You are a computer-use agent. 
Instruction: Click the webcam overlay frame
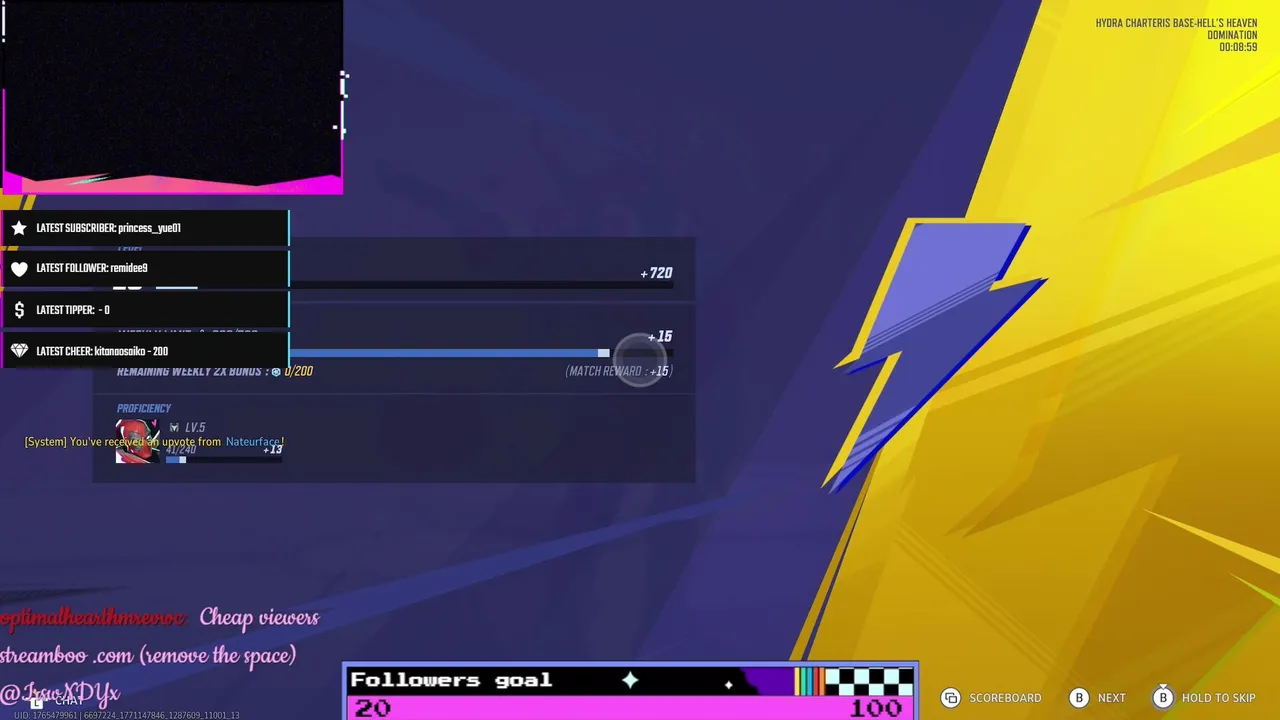pyautogui.click(x=172, y=97)
